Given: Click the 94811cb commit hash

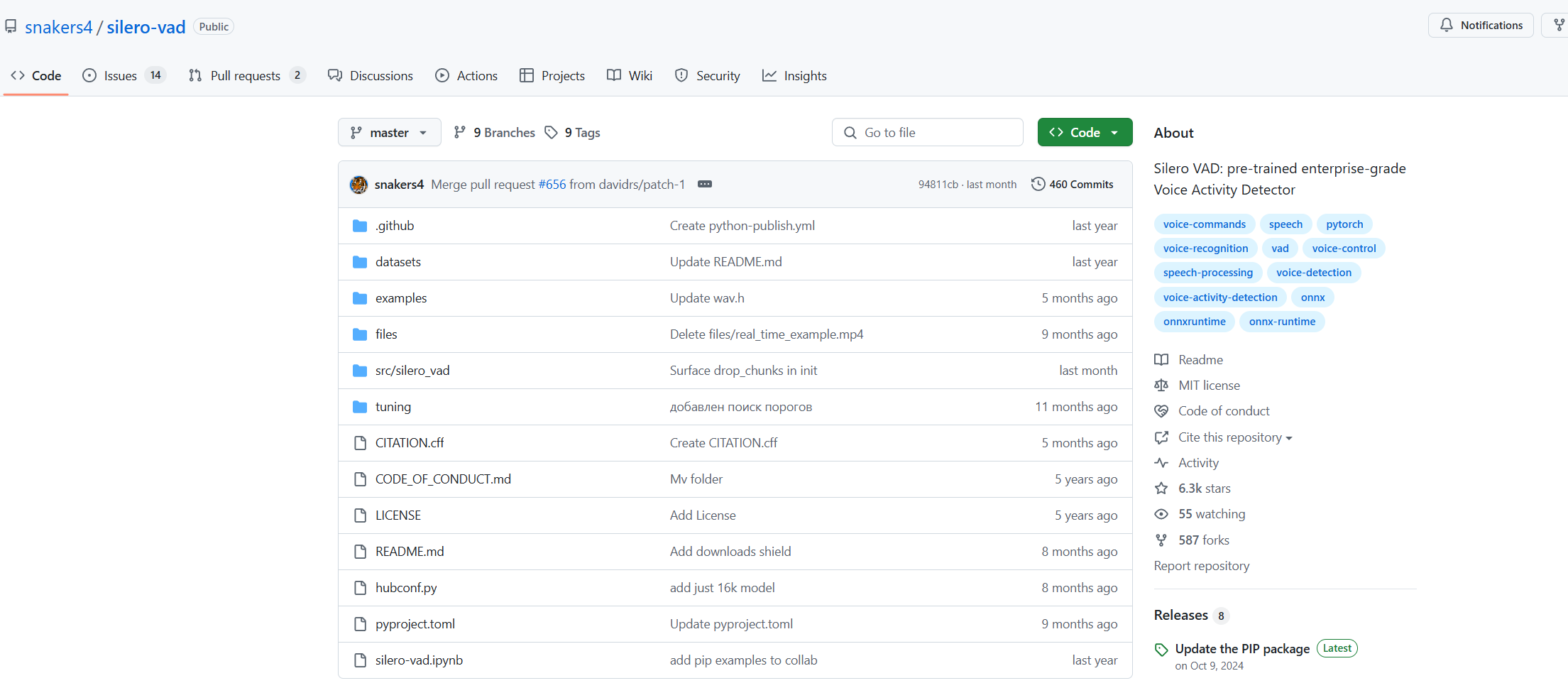Looking at the screenshot, I should [x=938, y=185].
